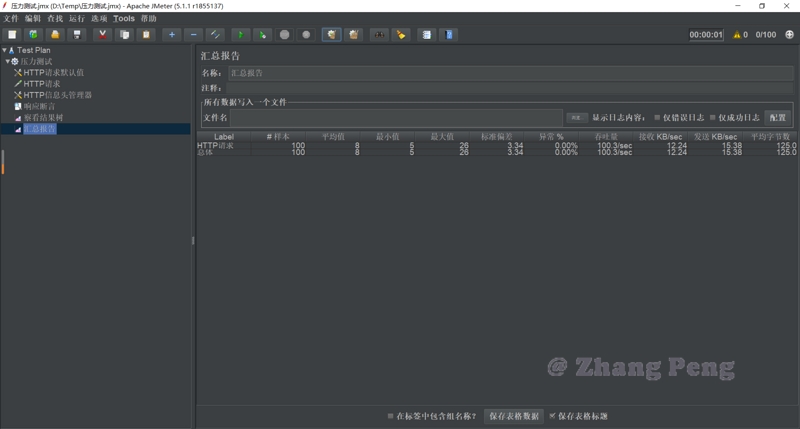Uncheck the 保存表格标题 checkbox
This screenshot has width=800, height=429.
(x=552, y=416)
